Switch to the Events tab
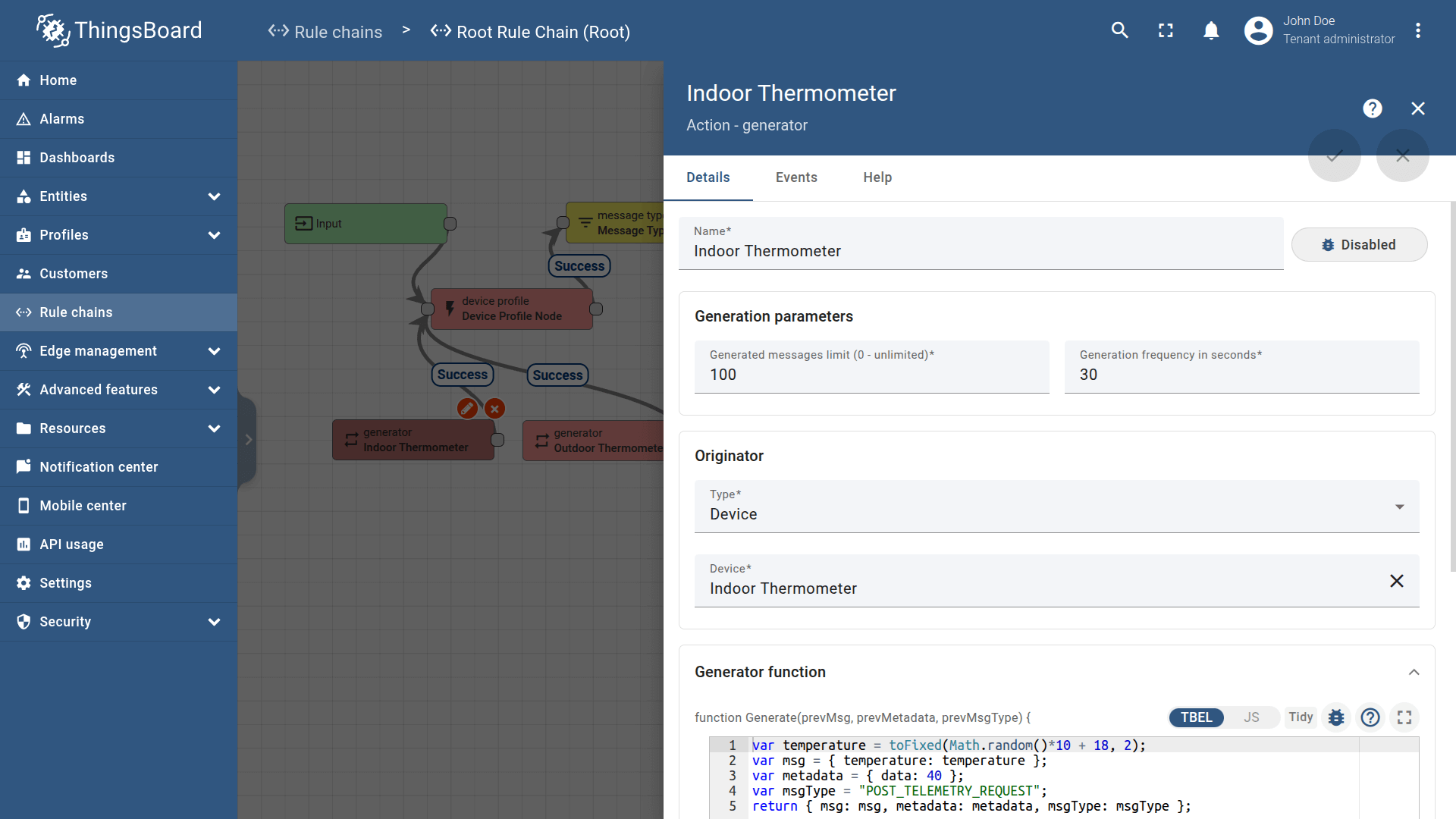 [x=796, y=177]
